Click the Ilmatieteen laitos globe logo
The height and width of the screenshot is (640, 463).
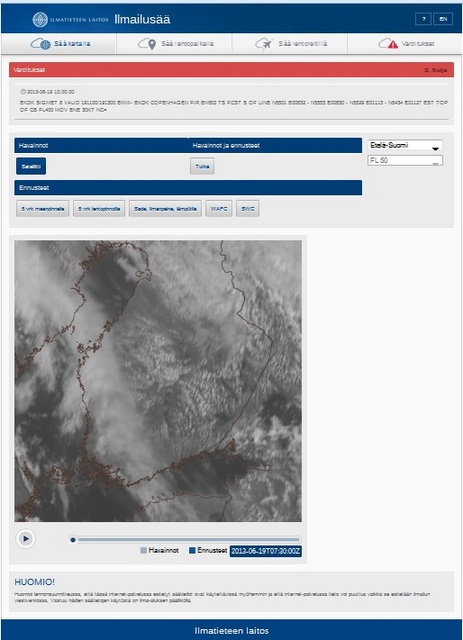coord(40,19)
